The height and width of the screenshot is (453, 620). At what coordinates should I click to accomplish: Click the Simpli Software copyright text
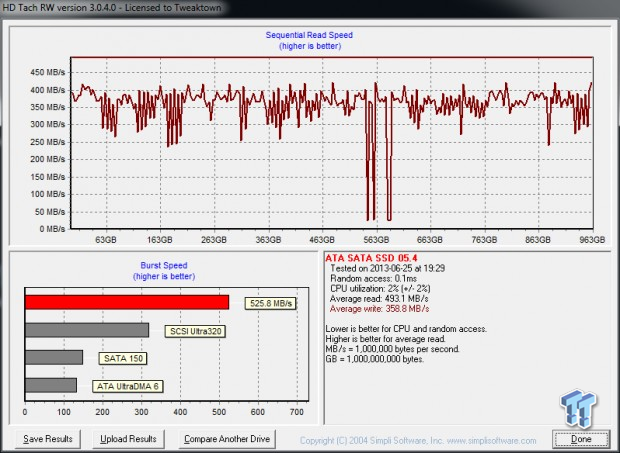(418, 440)
